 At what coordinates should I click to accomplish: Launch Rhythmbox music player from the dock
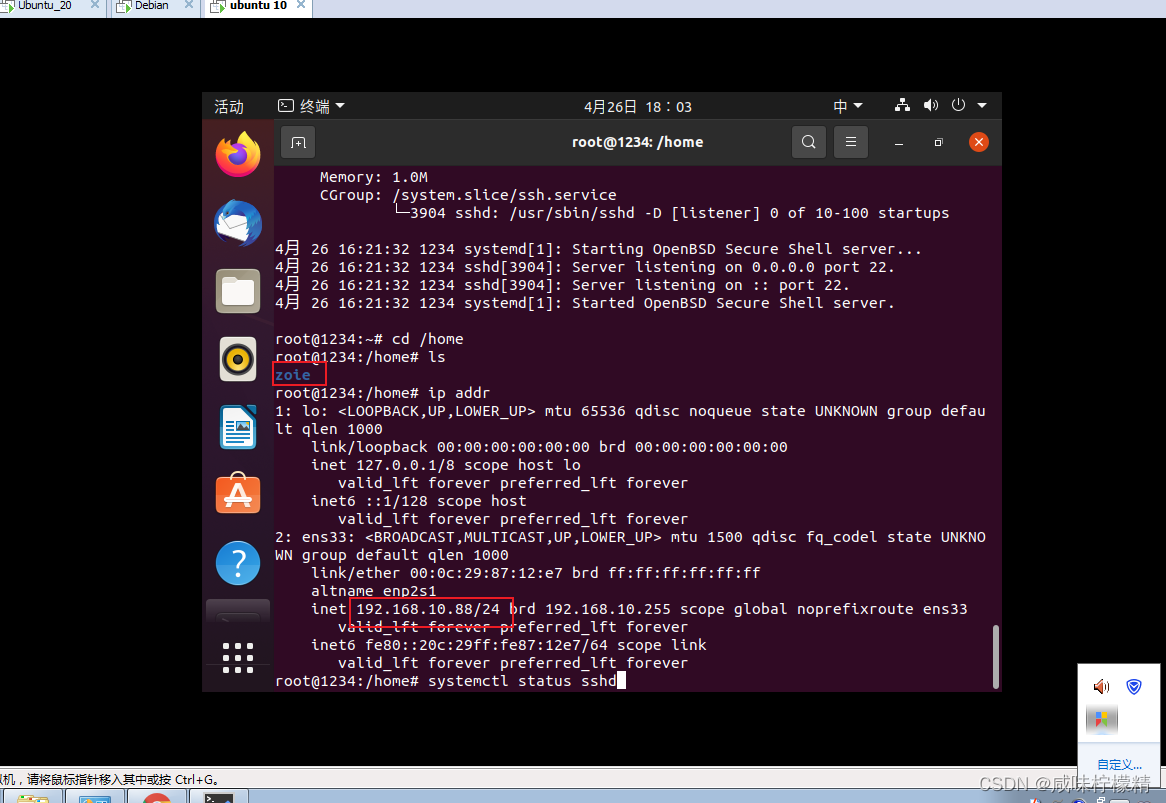click(x=237, y=359)
